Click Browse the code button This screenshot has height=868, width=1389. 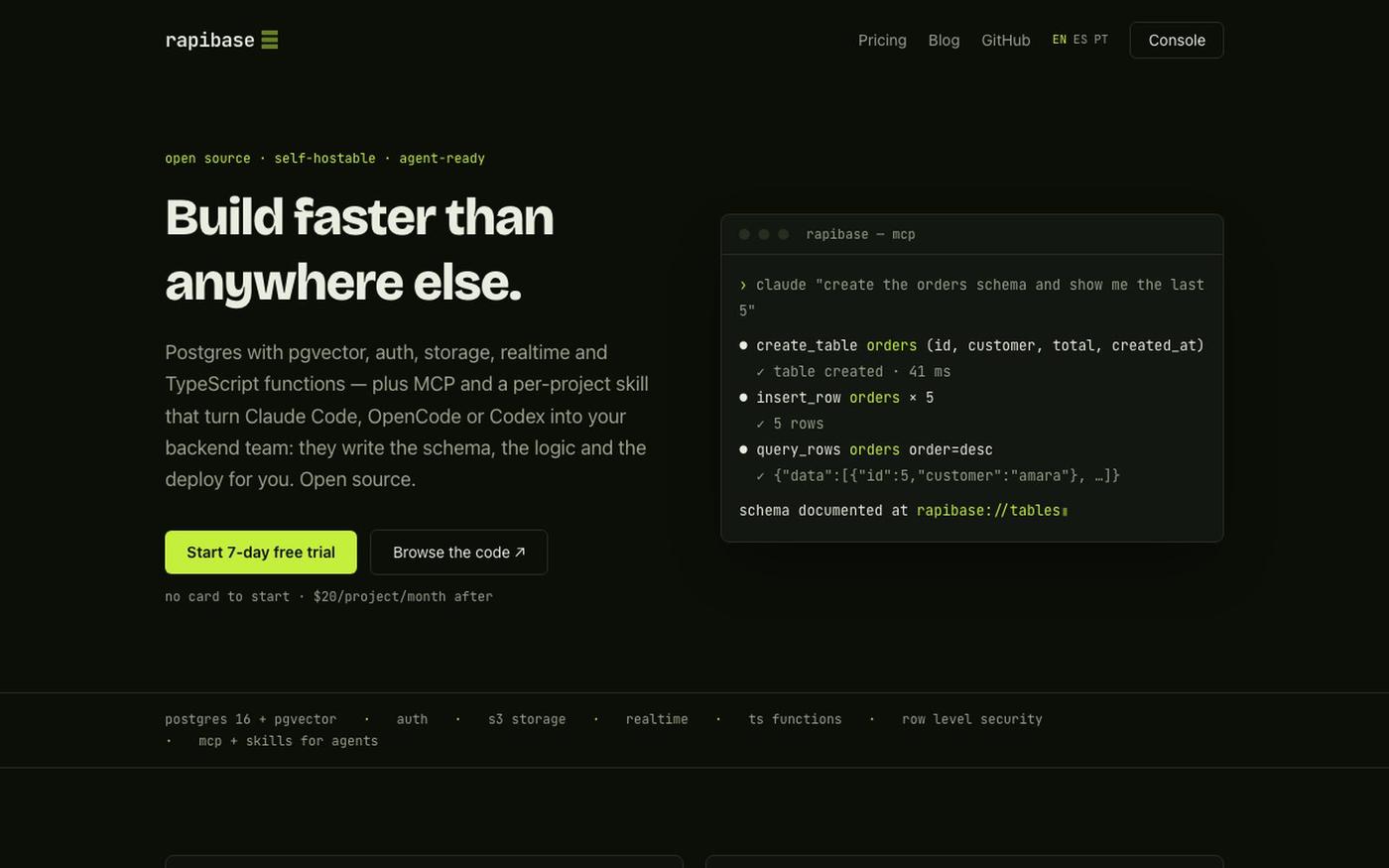click(x=458, y=553)
